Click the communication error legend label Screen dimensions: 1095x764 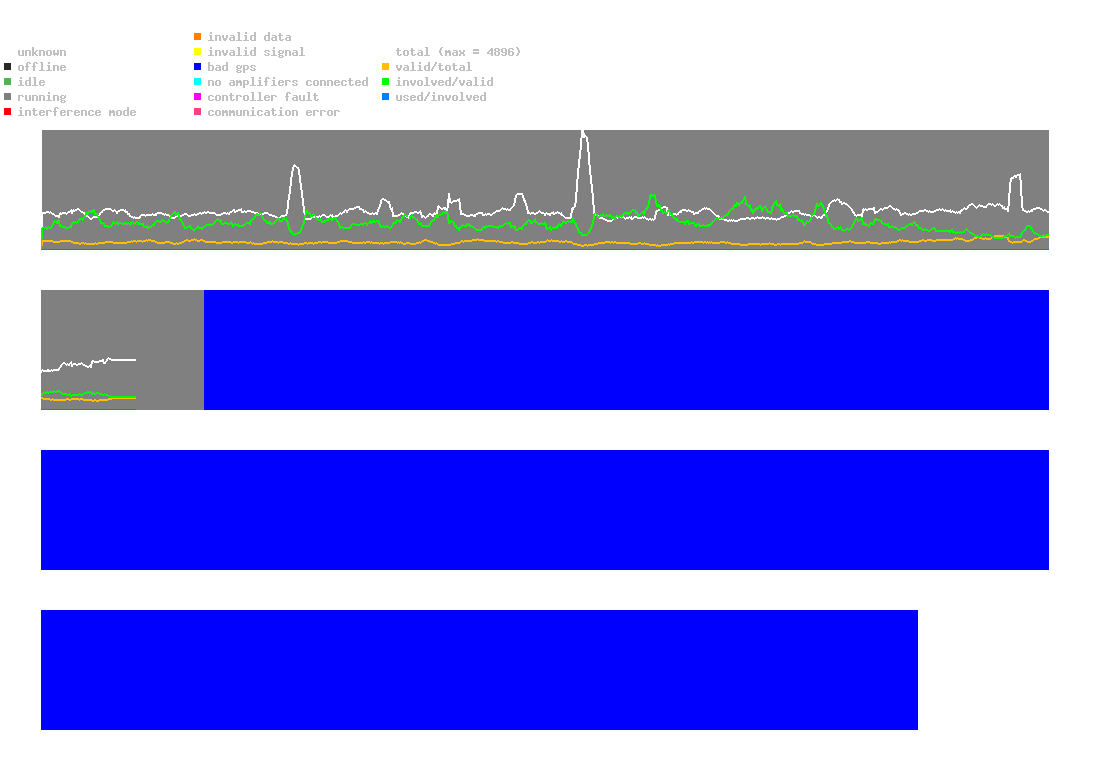[273, 112]
